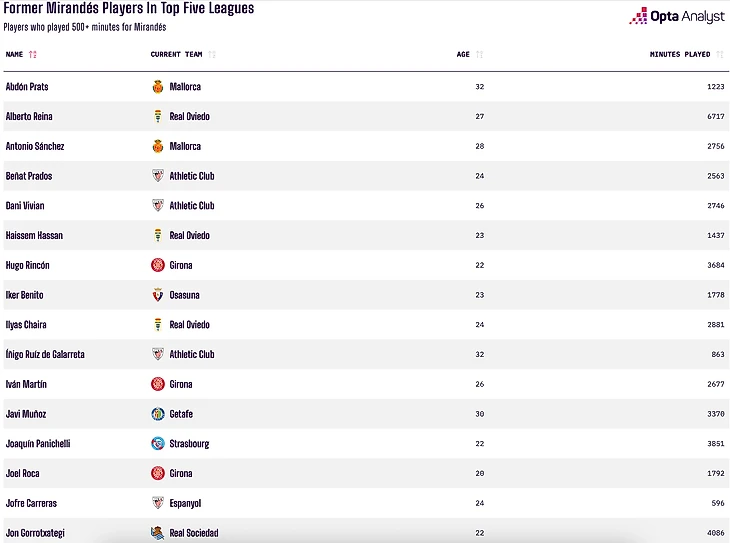Toggle sort arrows next to Minutes Played
This screenshot has height=543, width=730.
pos(720,54)
